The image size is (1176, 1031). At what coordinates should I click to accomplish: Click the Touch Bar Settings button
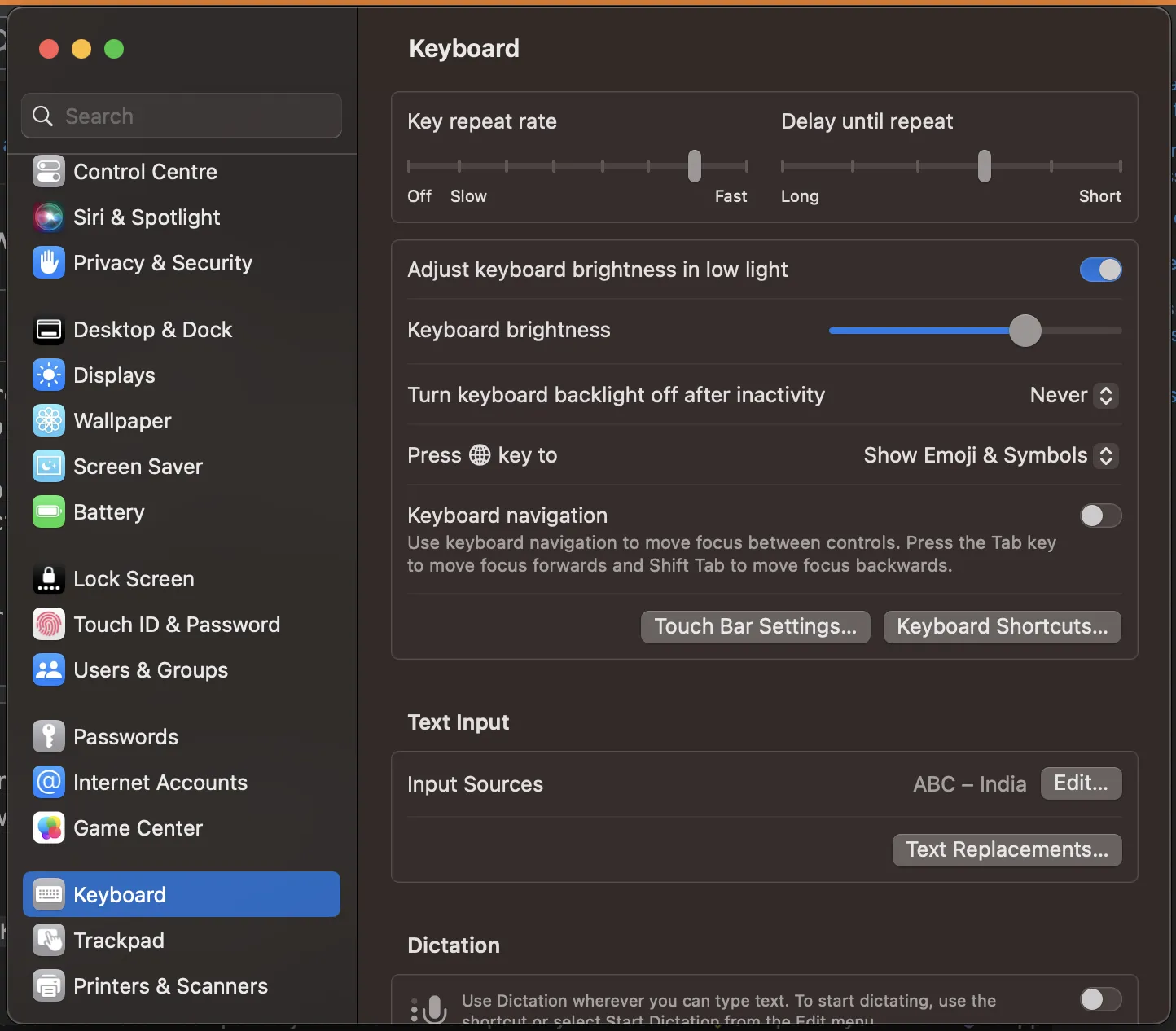pos(755,626)
